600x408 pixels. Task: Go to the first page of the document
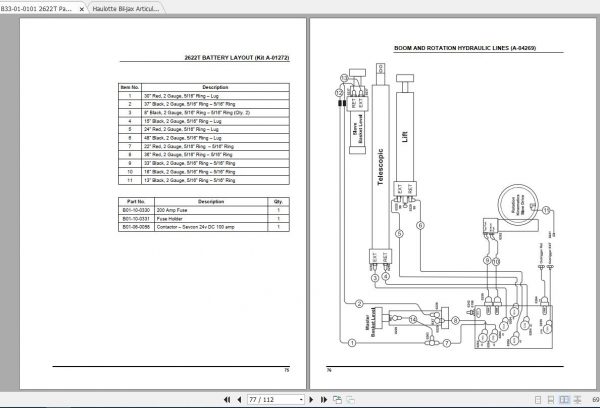pos(227,400)
